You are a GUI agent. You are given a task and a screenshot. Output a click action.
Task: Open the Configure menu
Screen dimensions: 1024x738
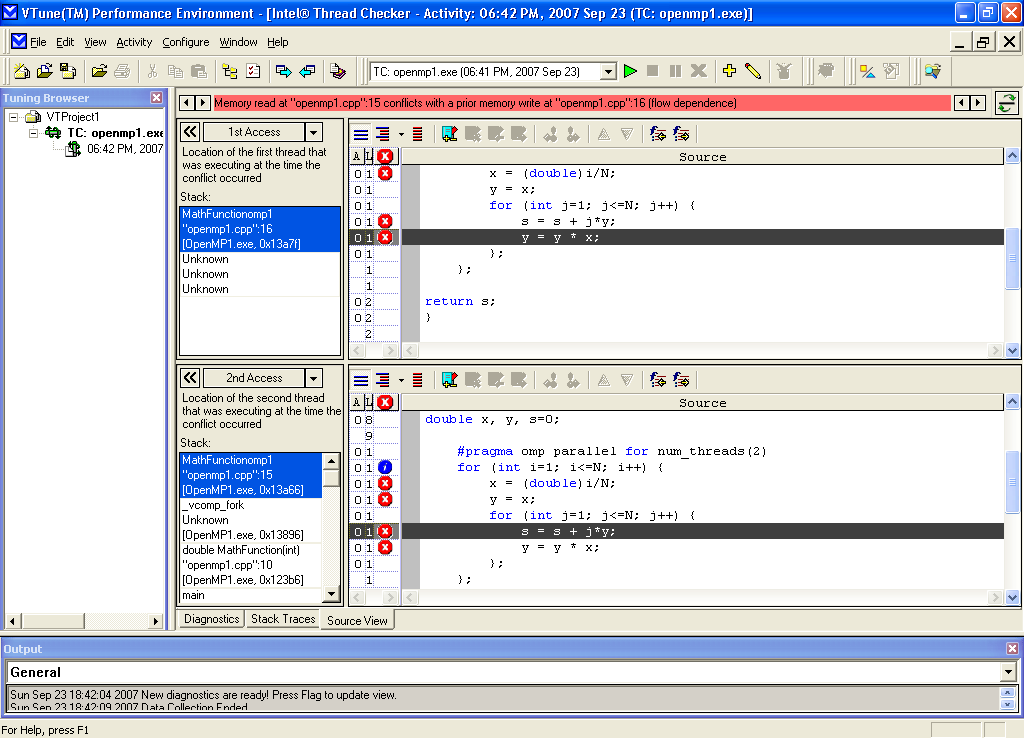coord(185,42)
